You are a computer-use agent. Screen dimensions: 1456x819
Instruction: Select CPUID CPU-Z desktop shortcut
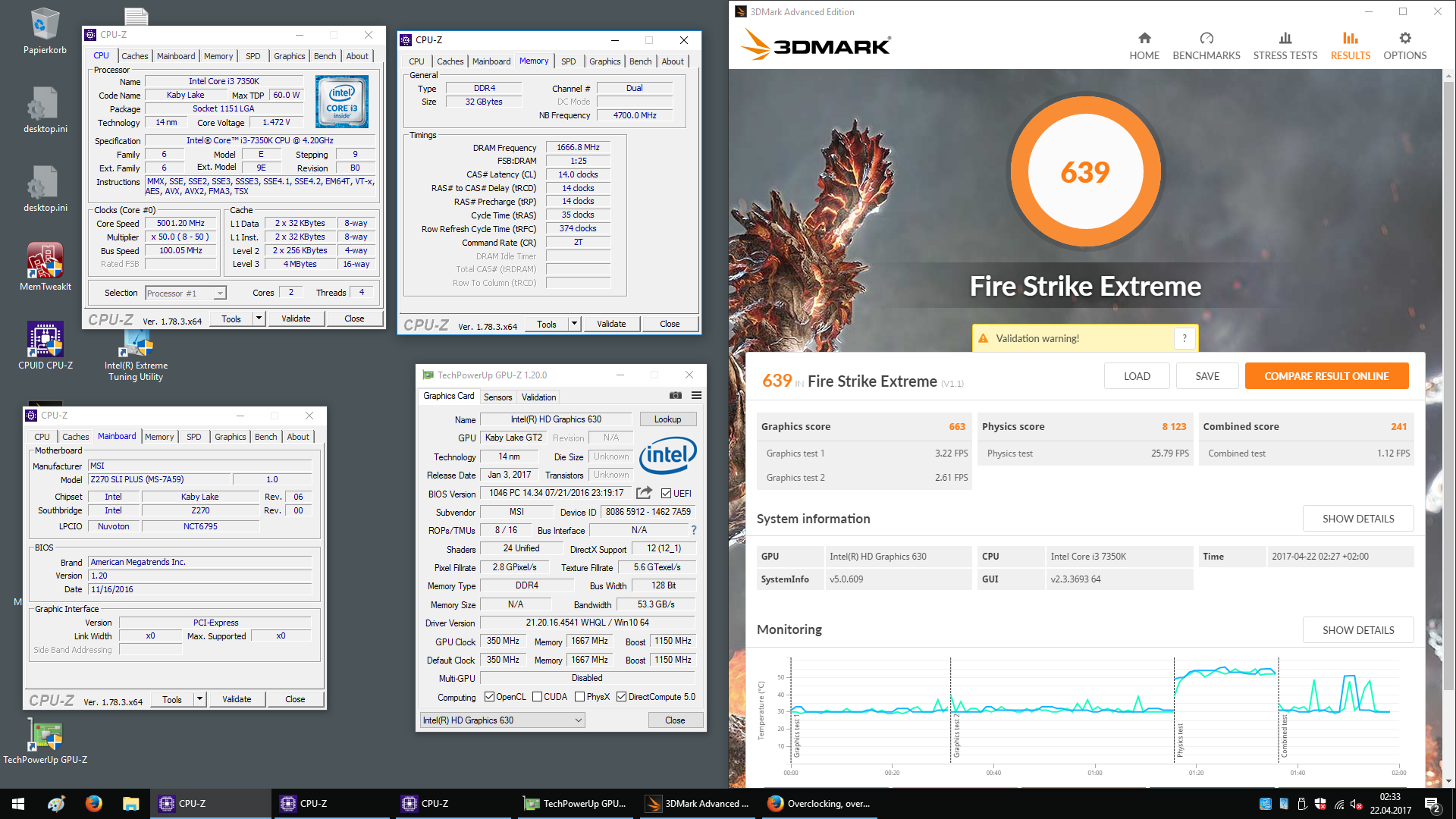(x=45, y=346)
